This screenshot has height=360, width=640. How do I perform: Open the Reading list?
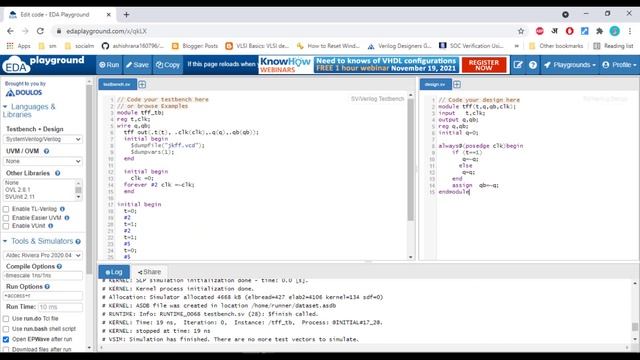pyautogui.click(x=613, y=46)
